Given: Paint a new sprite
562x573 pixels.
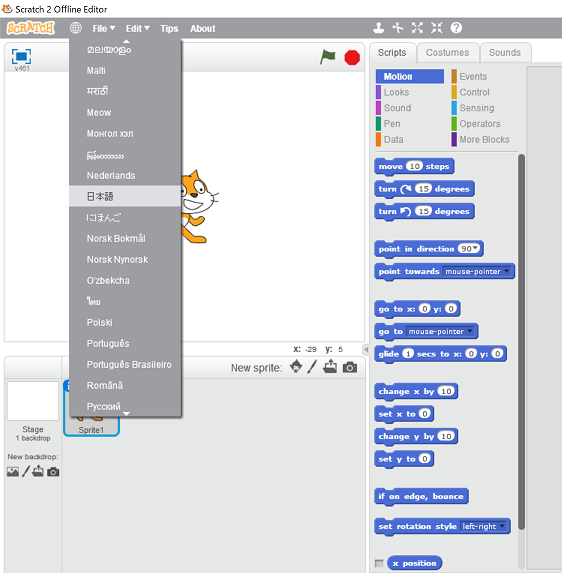Looking at the screenshot, I should (x=312, y=367).
